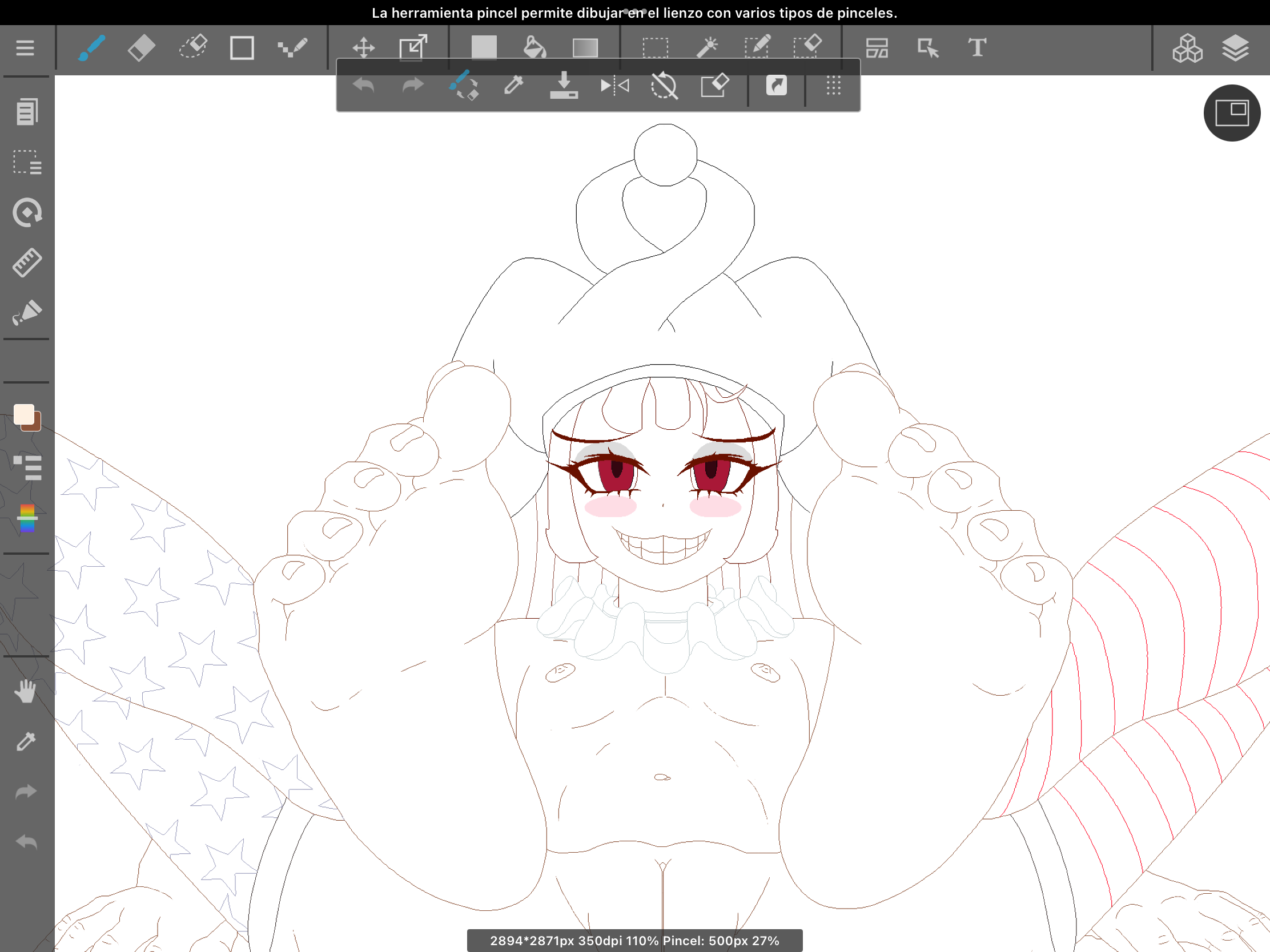Image resolution: width=1270 pixels, height=952 pixels.
Task: Toggle brush and eraser switch icon
Action: point(463,85)
